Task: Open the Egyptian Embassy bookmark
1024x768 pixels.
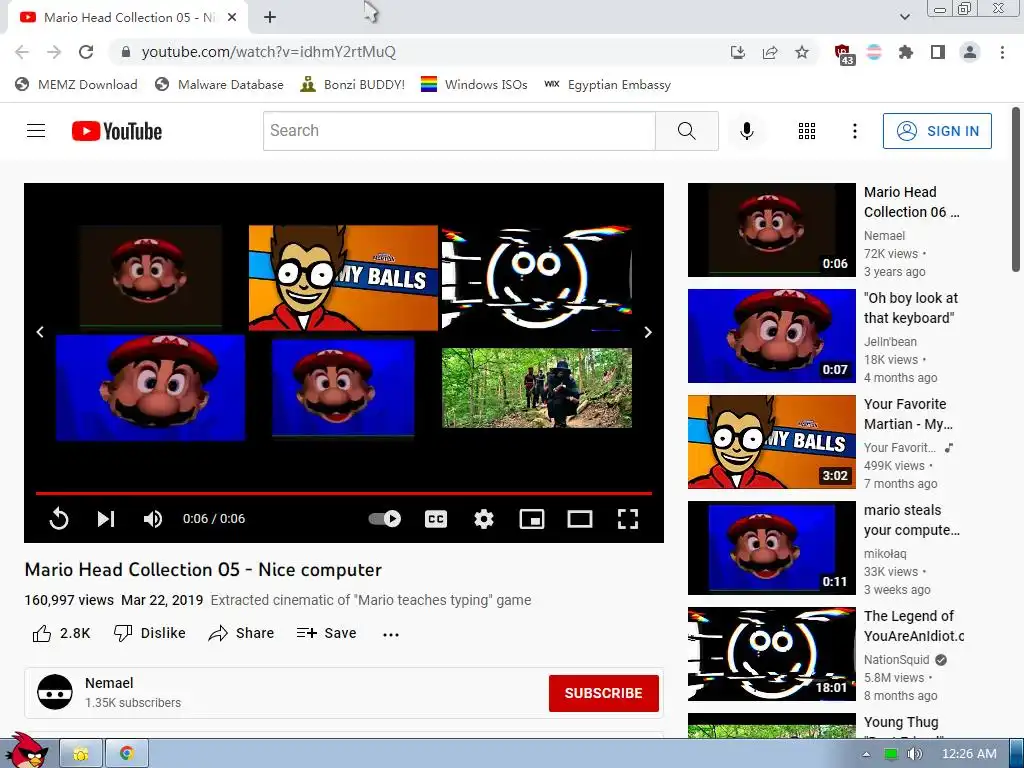Action: coord(607,84)
